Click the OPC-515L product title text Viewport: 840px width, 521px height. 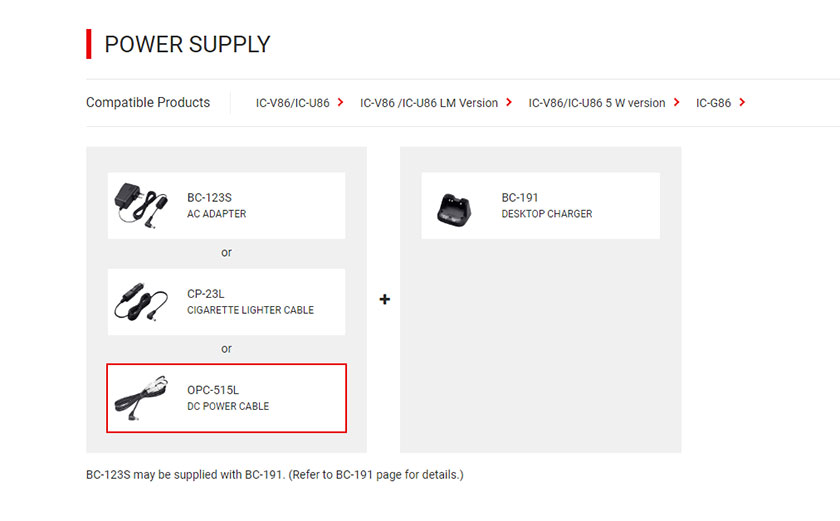(x=213, y=390)
